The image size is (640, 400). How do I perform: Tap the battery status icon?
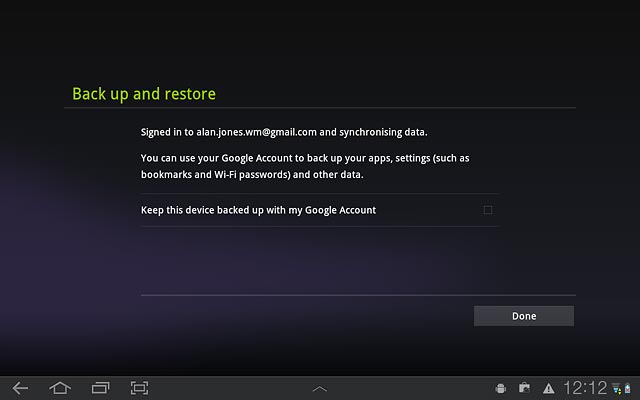click(627, 388)
